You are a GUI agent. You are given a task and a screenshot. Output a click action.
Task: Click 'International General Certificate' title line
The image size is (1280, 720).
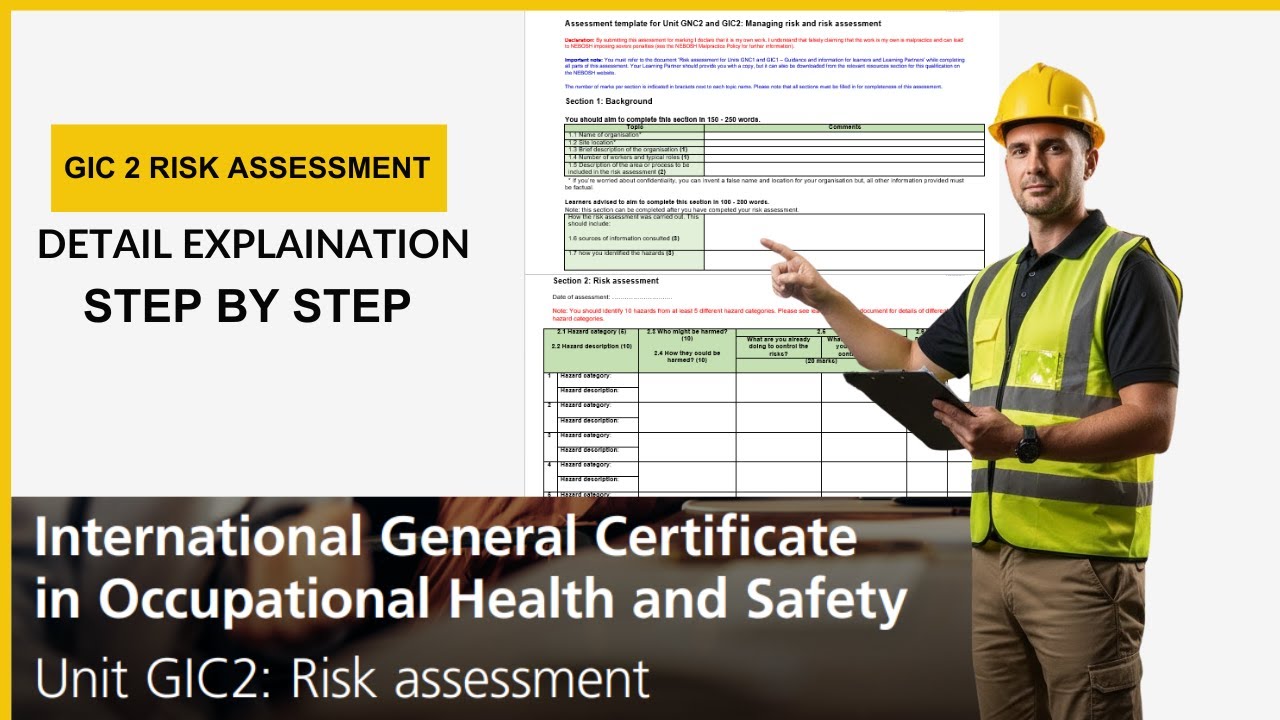coord(446,538)
